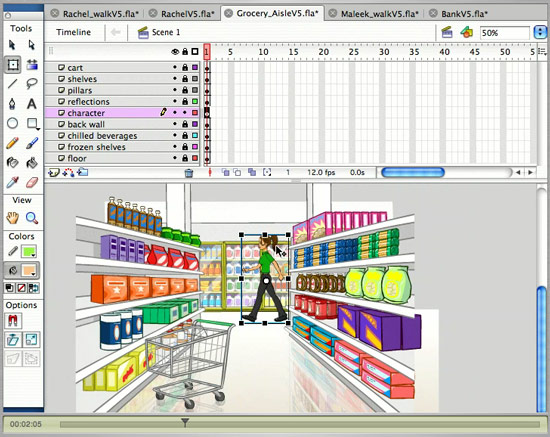This screenshot has width=550, height=437.
Task: Select the frozen shelves layer
Action: point(122,147)
